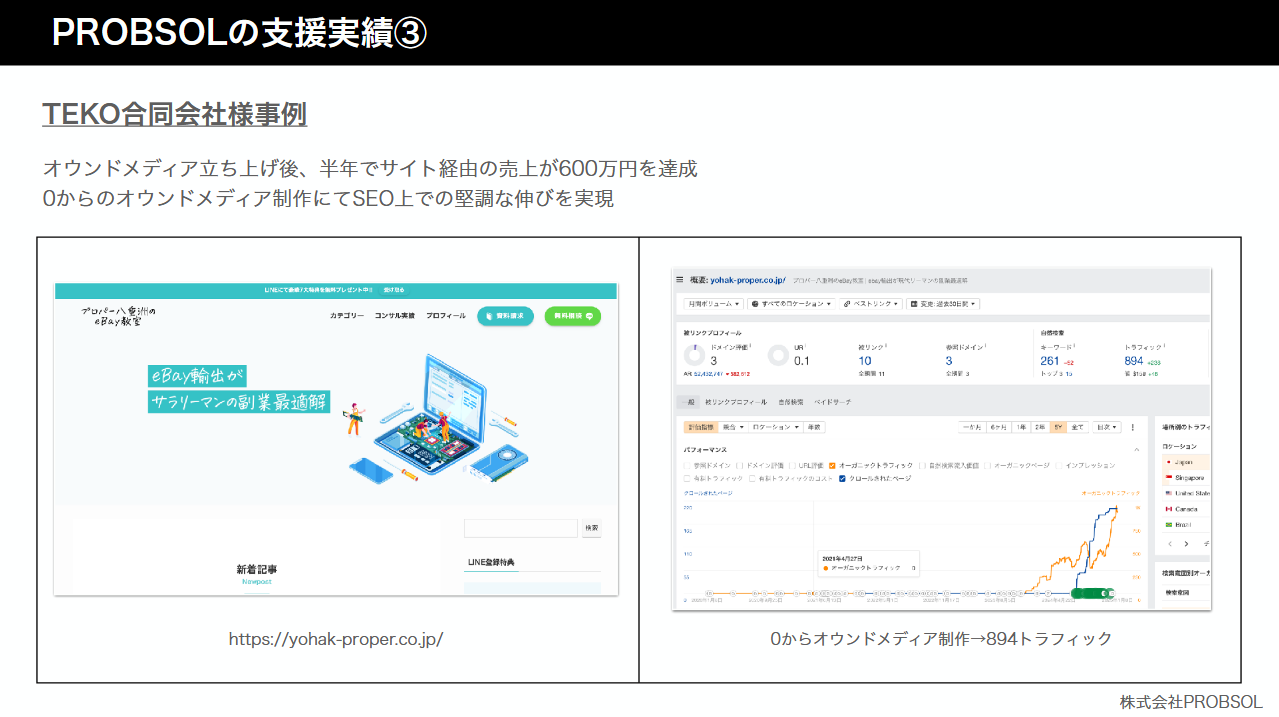The width and height of the screenshot is (1279, 717).
Task: Enable the オーガニックページ checkbox
Action: click(x=987, y=465)
